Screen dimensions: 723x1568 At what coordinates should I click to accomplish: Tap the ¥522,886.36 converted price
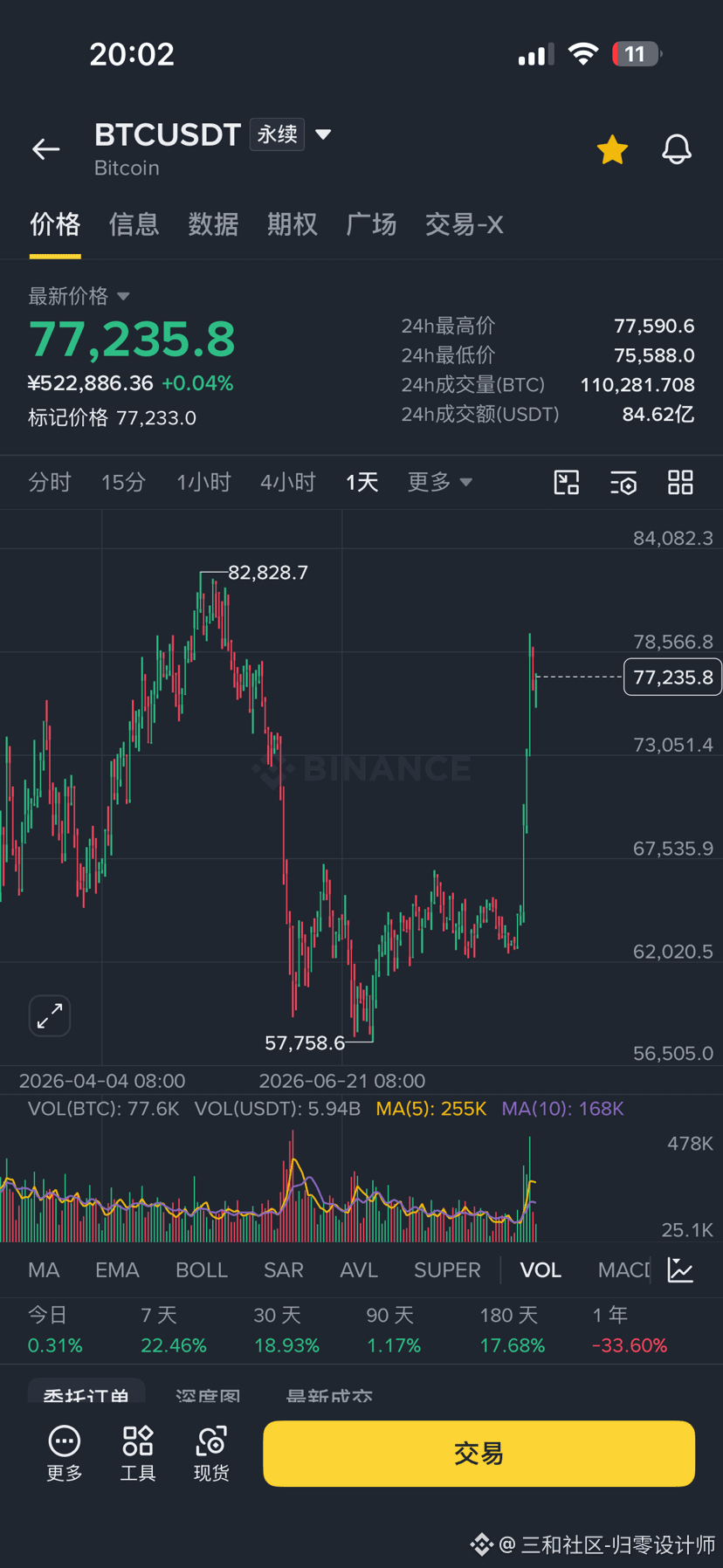tap(90, 383)
